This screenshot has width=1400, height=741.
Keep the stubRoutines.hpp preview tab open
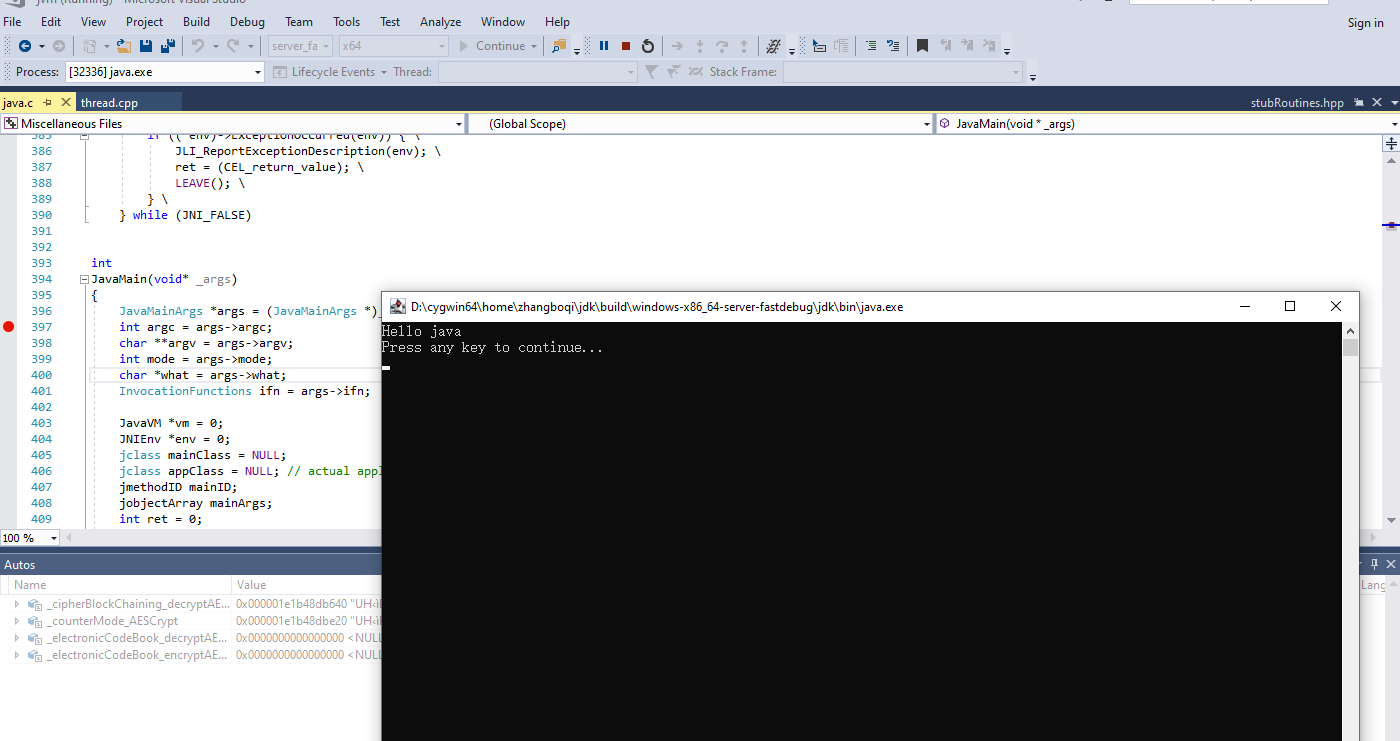point(1358,102)
